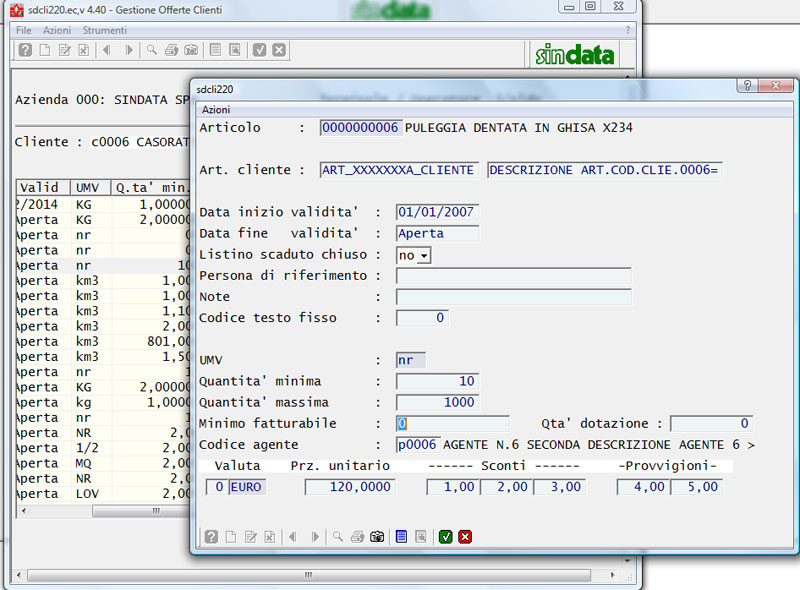Click the Codice testo fisso field
The width and height of the screenshot is (800, 590).
pos(422,318)
